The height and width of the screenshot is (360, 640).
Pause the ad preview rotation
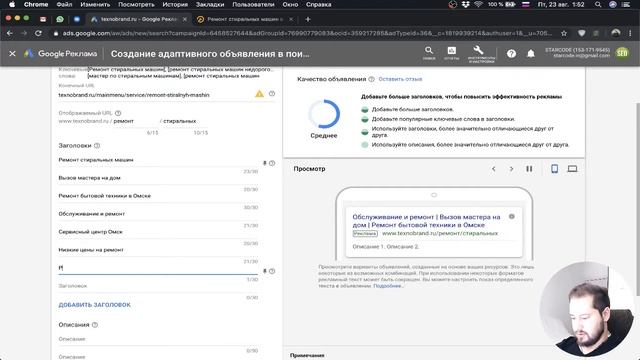click(529, 169)
